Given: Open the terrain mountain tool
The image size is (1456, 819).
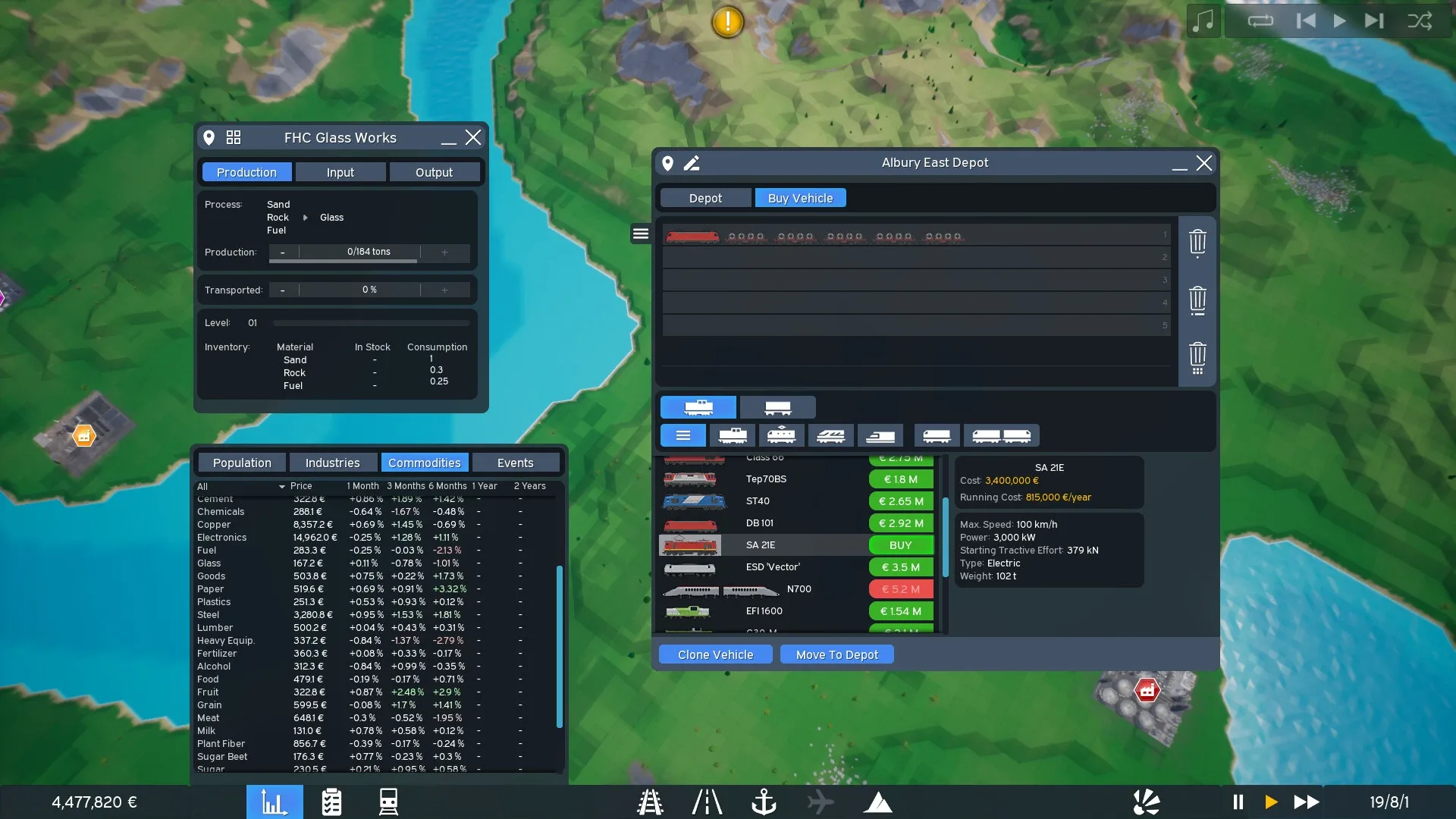Looking at the screenshot, I should 878,802.
